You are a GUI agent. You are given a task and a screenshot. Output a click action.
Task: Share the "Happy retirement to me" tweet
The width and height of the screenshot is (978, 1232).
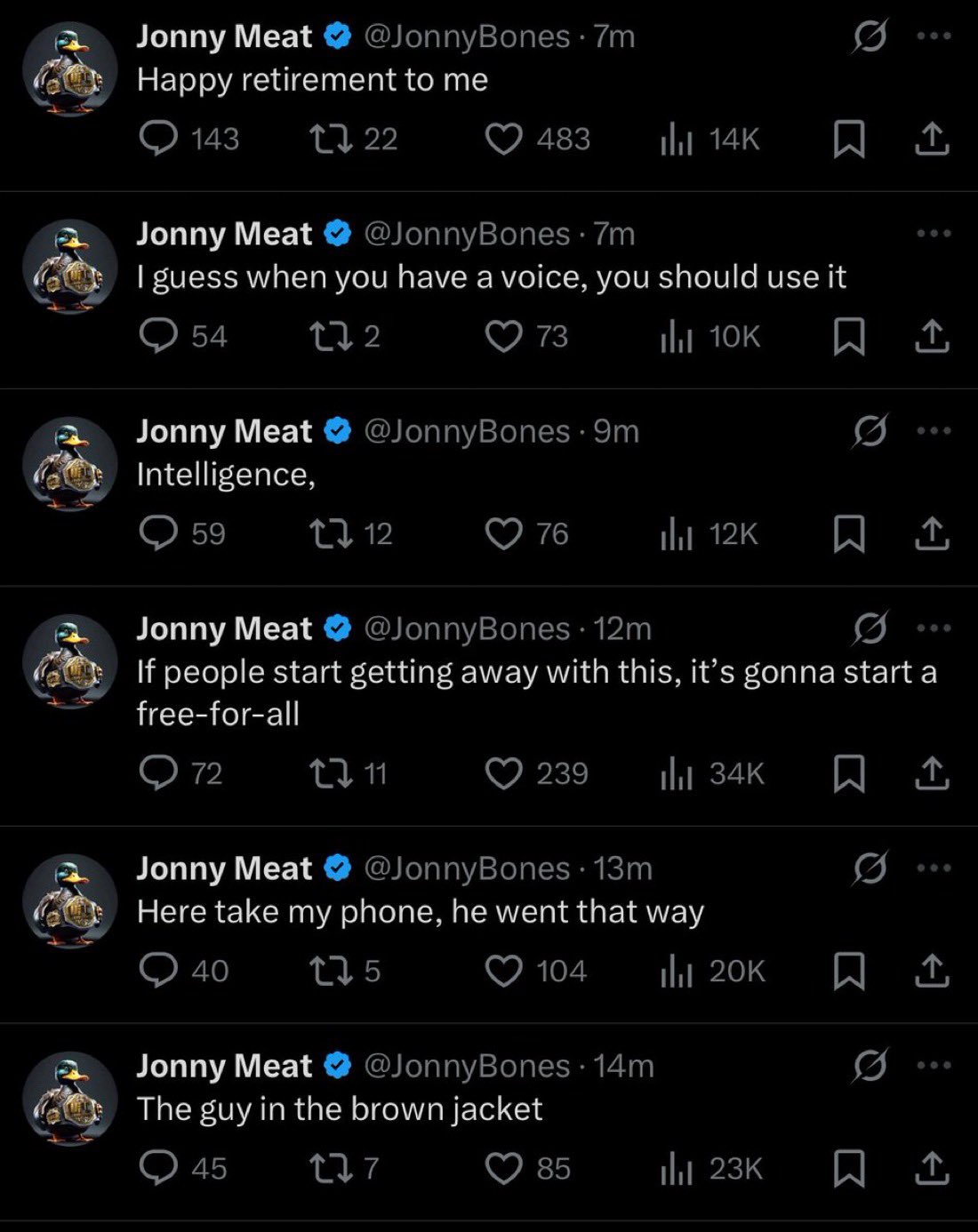(932, 140)
